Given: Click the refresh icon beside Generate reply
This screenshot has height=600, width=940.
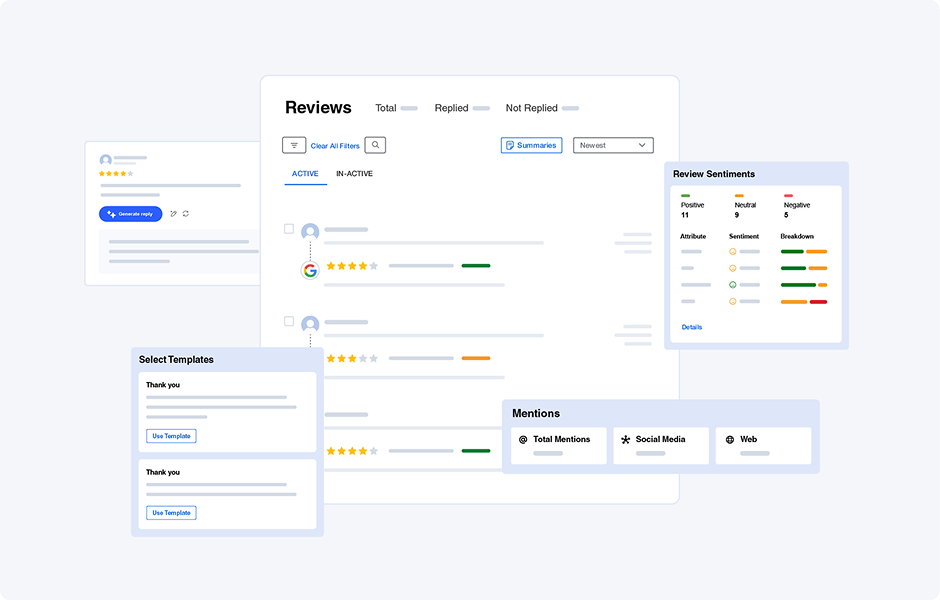Looking at the screenshot, I should coord(186,214).
